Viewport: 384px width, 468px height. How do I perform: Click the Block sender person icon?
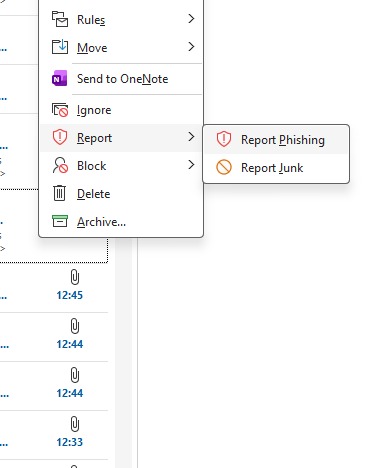[60, 165]
